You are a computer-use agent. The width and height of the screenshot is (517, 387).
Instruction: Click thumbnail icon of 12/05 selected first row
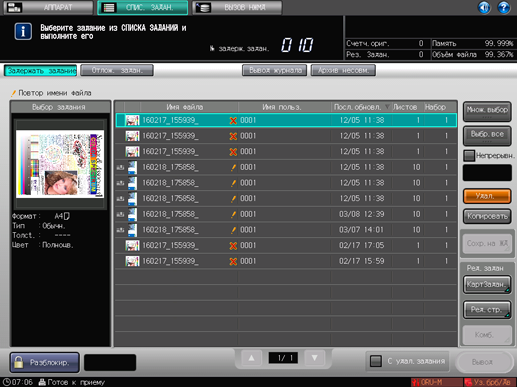point(132,120)
